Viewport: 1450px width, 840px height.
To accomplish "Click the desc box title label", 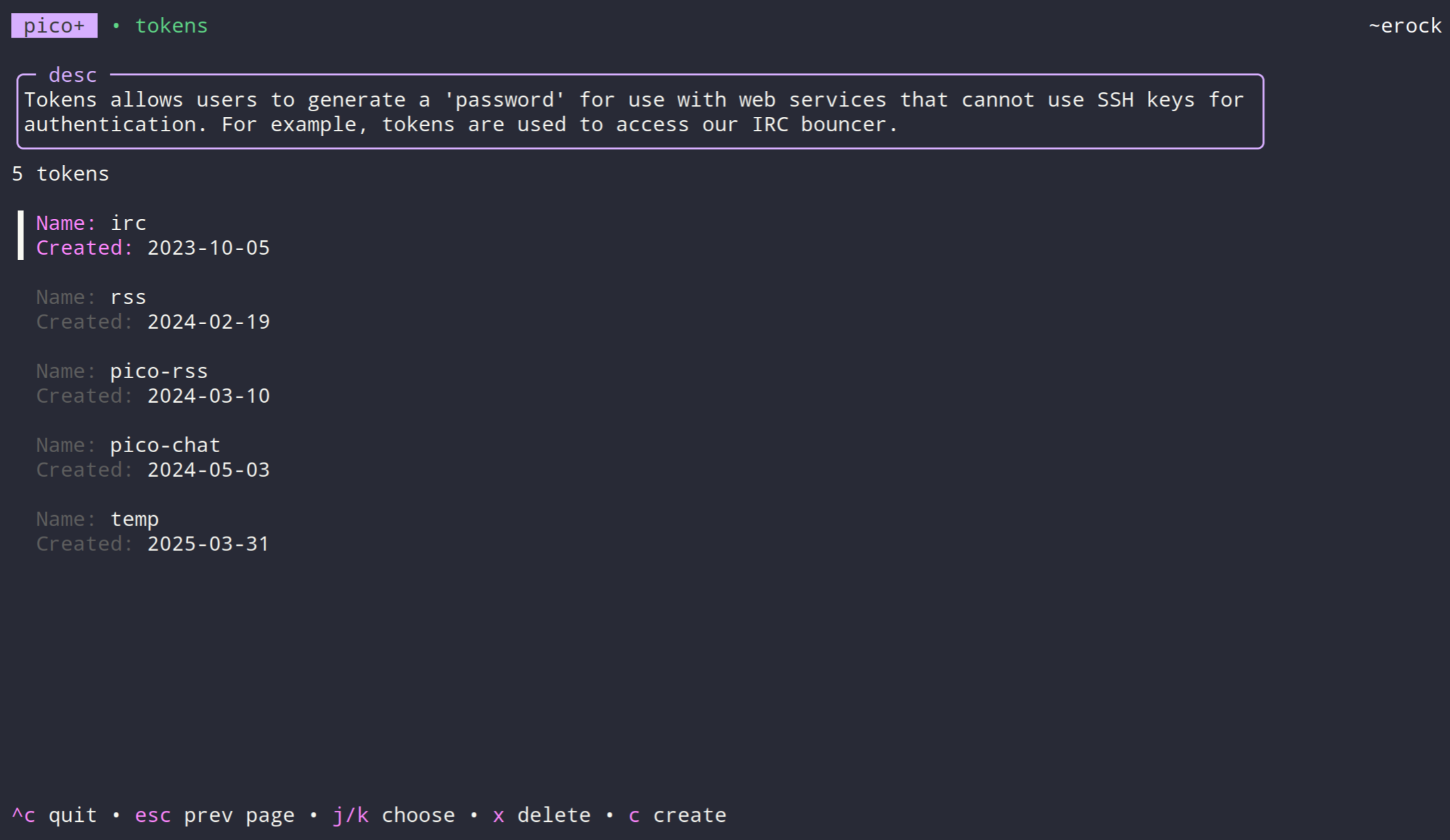I will tap(72, 75).
